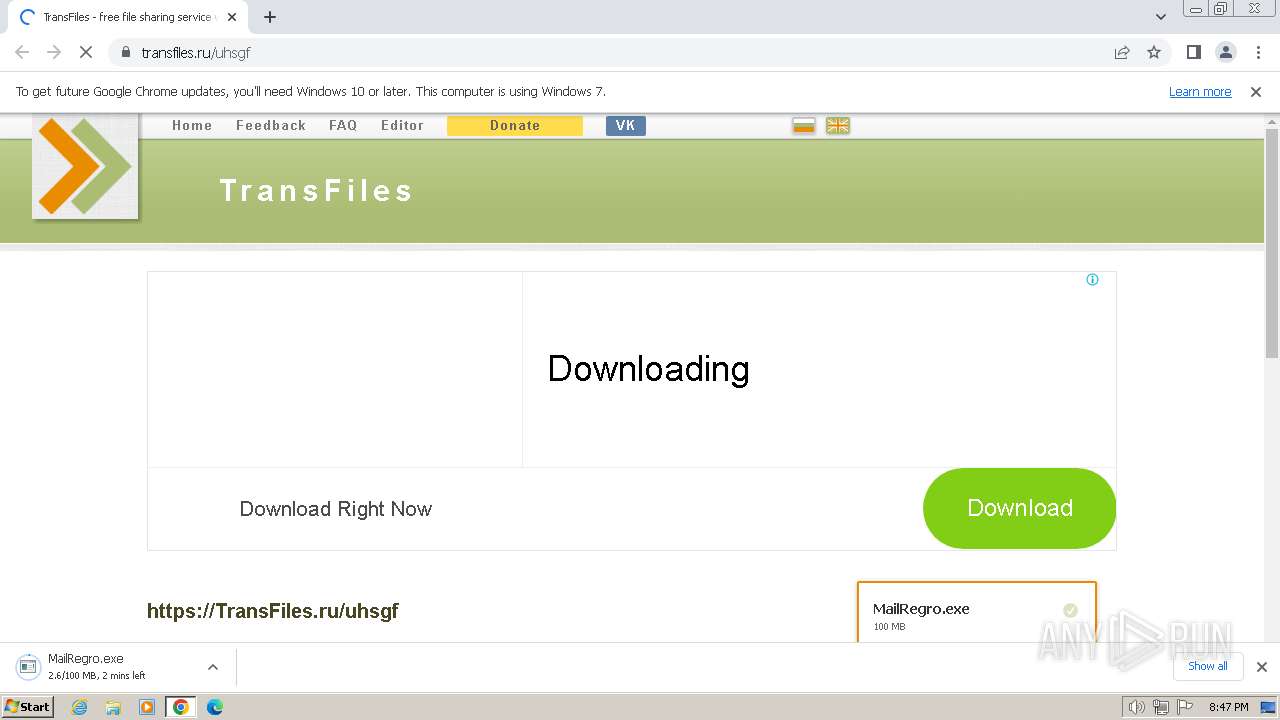1280x720 pixels.
Task: Open the media player from the taskbar
Action: click(147, 707)
